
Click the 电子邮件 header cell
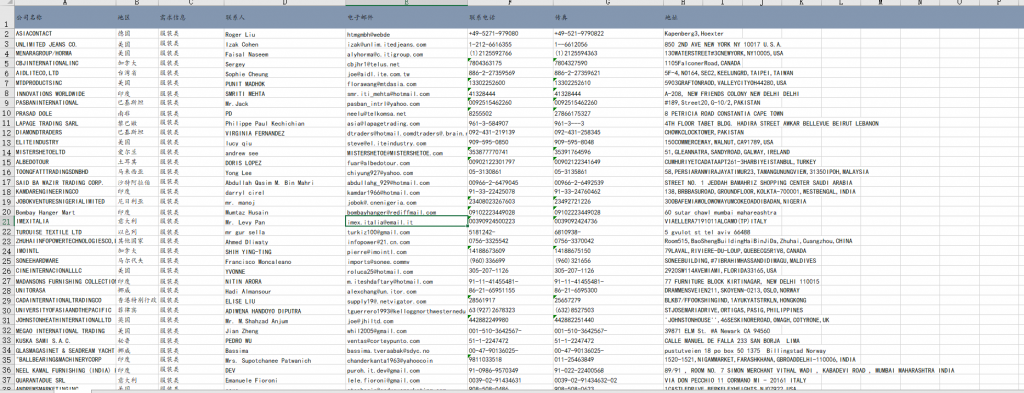(406, 17)
